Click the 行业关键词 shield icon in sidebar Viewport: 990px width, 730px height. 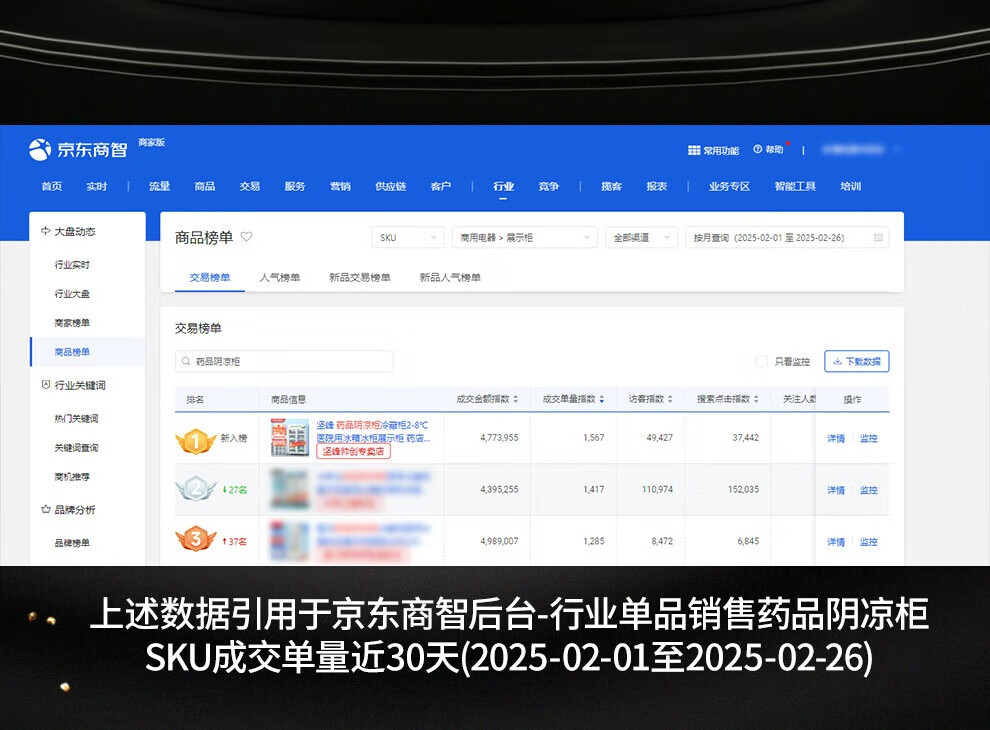[x=45, y=385]
